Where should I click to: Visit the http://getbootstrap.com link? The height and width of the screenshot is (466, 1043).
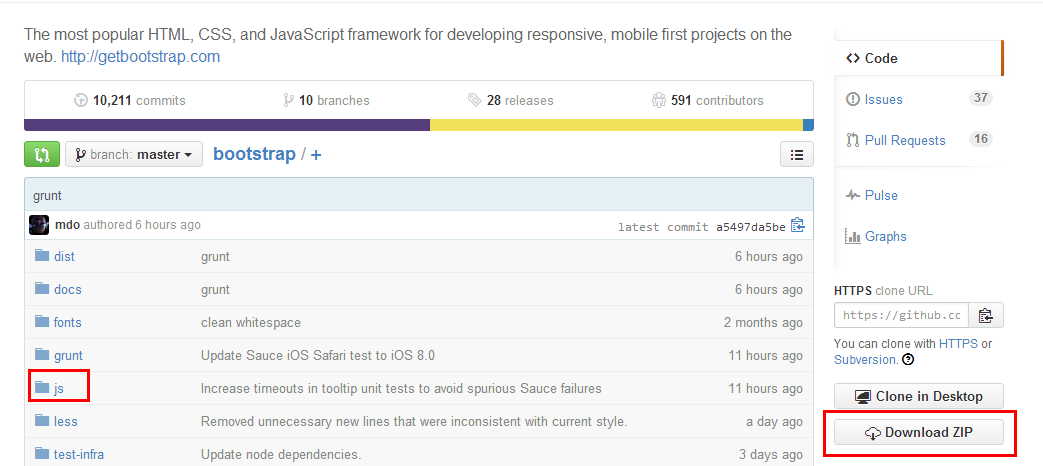(140, 57)
